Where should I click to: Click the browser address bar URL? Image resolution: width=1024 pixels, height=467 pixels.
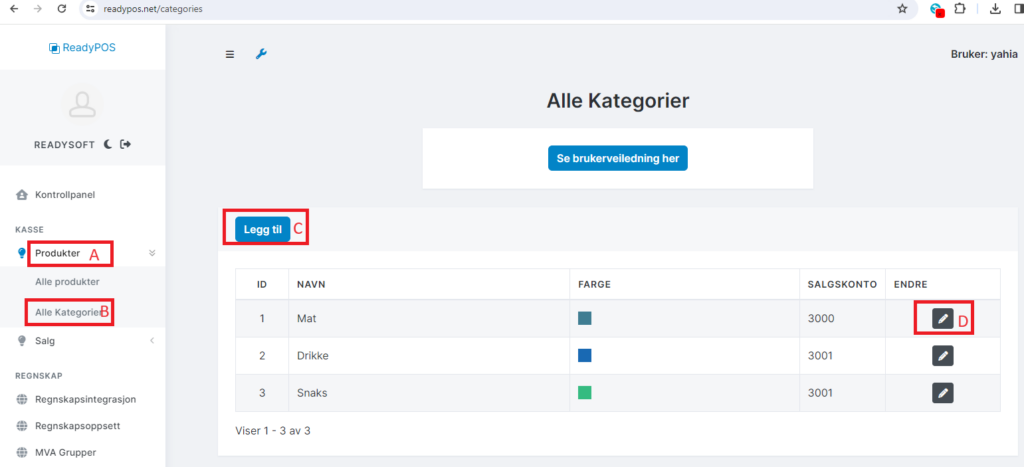point(153,9)
